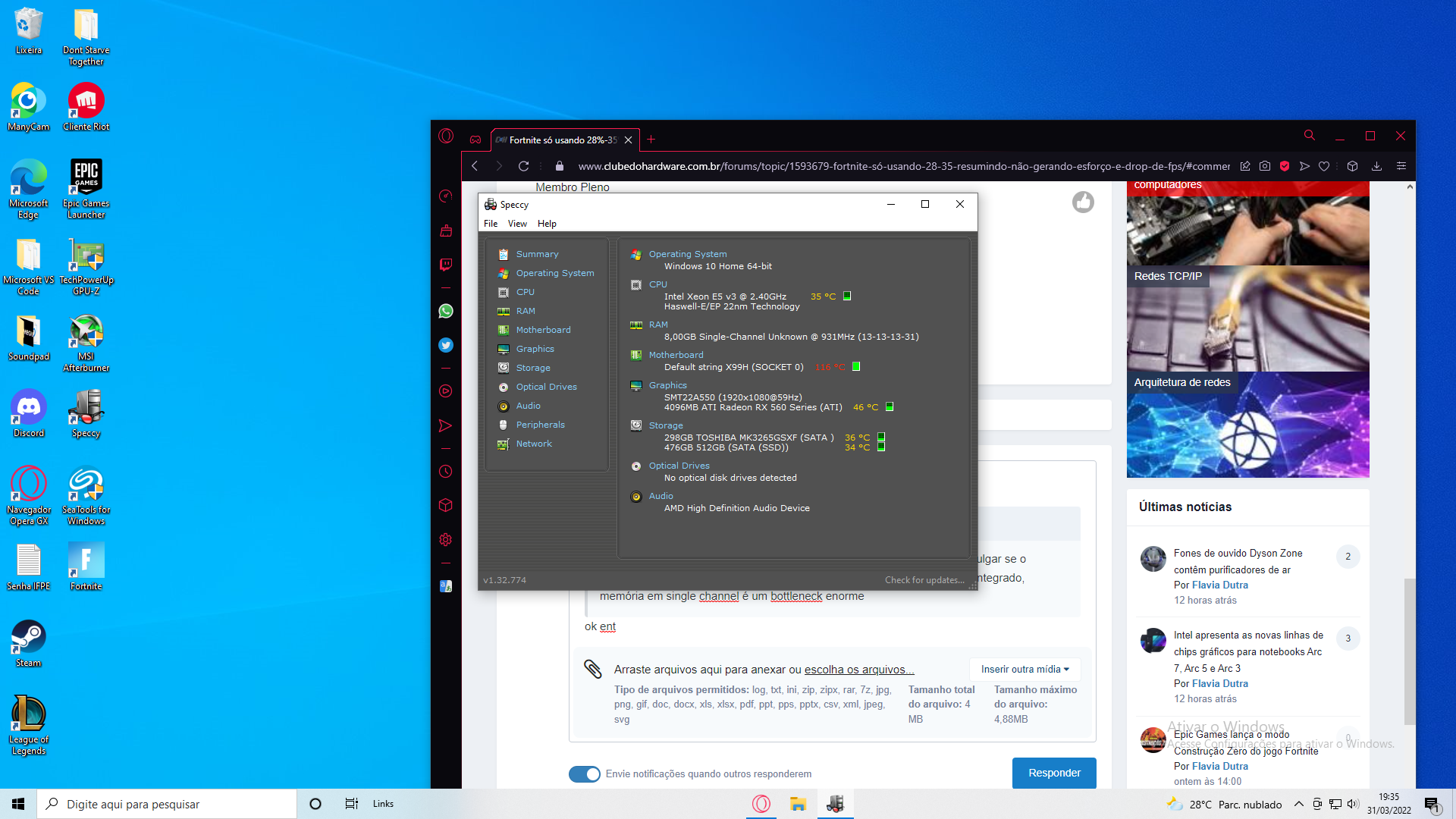1456x819 pixels.
Task: Select RAM item in Speccy sidebar
Action: click(x=525, y=311)
